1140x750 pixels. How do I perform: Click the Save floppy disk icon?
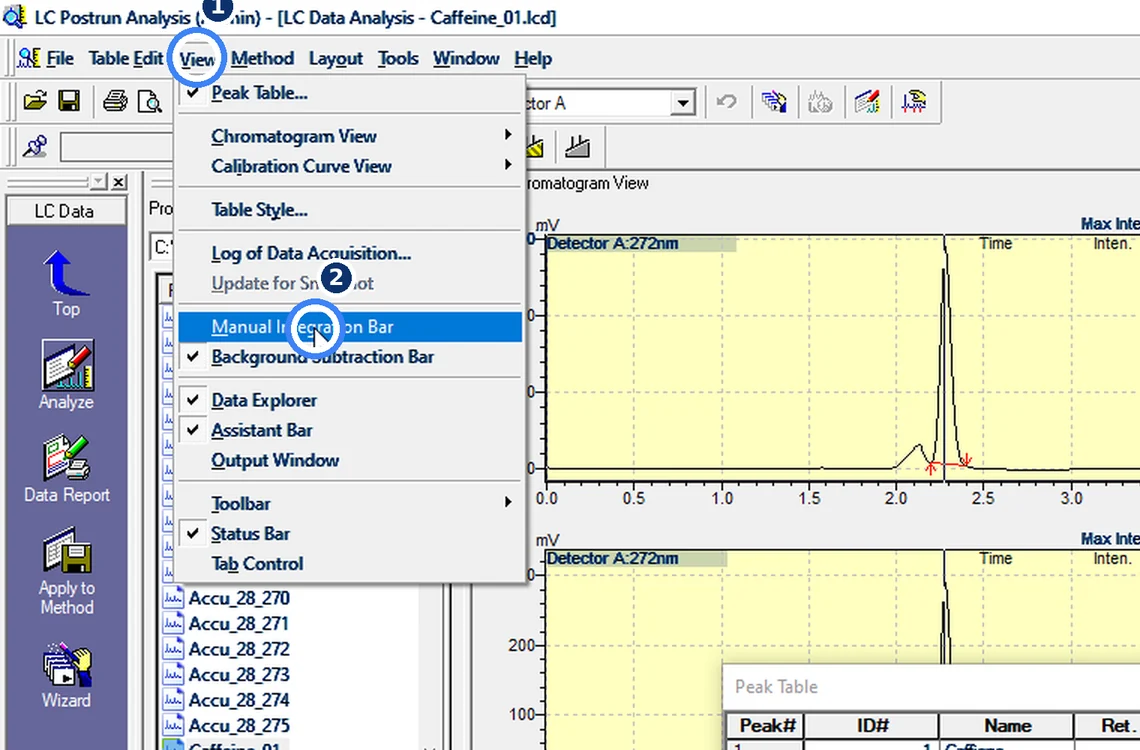[x=69, y=101]
